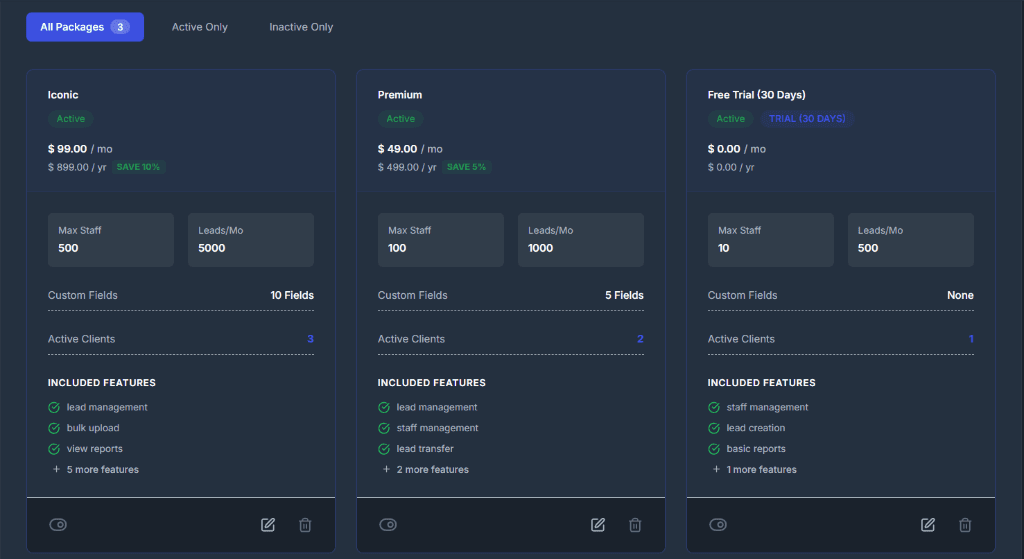1024x559 pixels.
Task: Click Iconic's Max Staff 500 box
Action: point(111,240)
